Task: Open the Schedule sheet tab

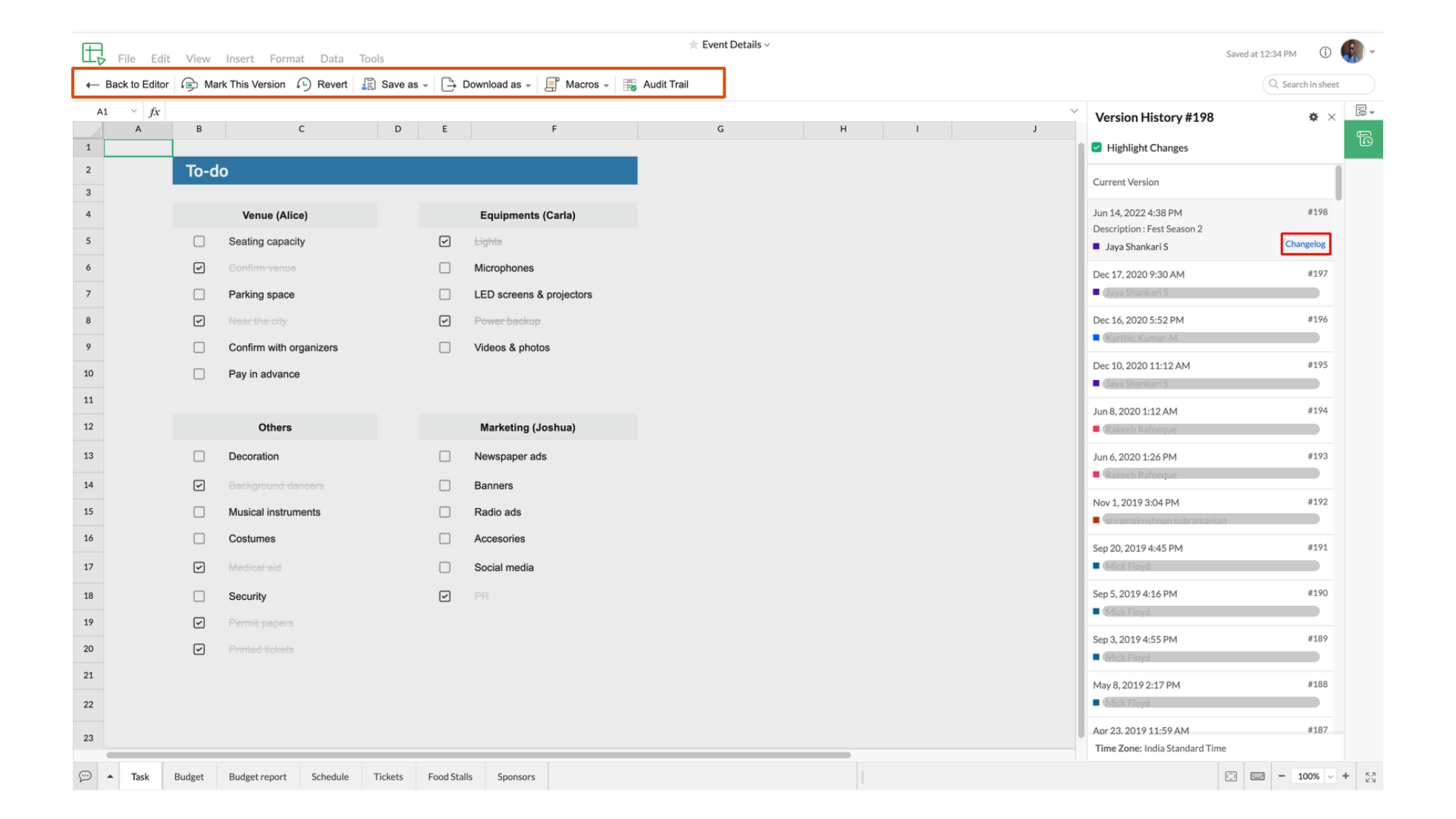Action: click(330, 777)
